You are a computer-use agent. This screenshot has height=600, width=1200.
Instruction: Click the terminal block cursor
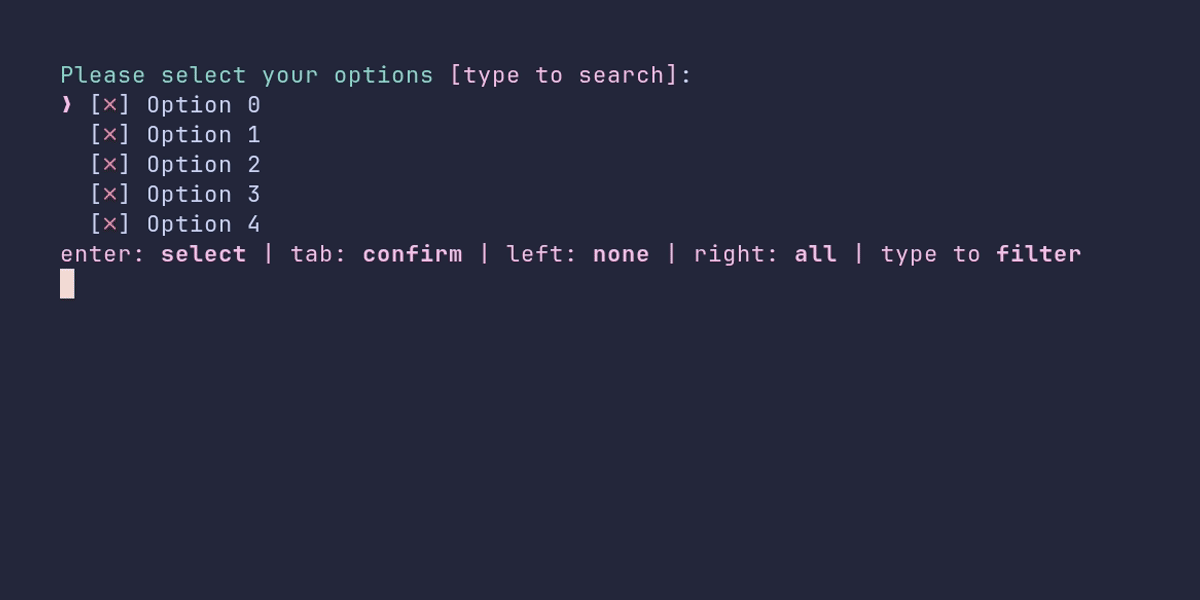click(67, 284)
